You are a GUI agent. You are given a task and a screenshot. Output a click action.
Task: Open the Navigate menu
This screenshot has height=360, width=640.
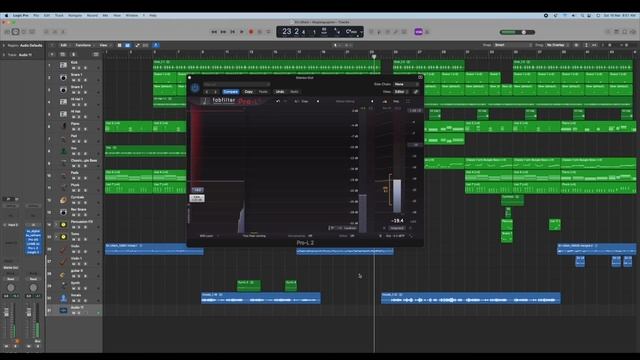[75, 16]
